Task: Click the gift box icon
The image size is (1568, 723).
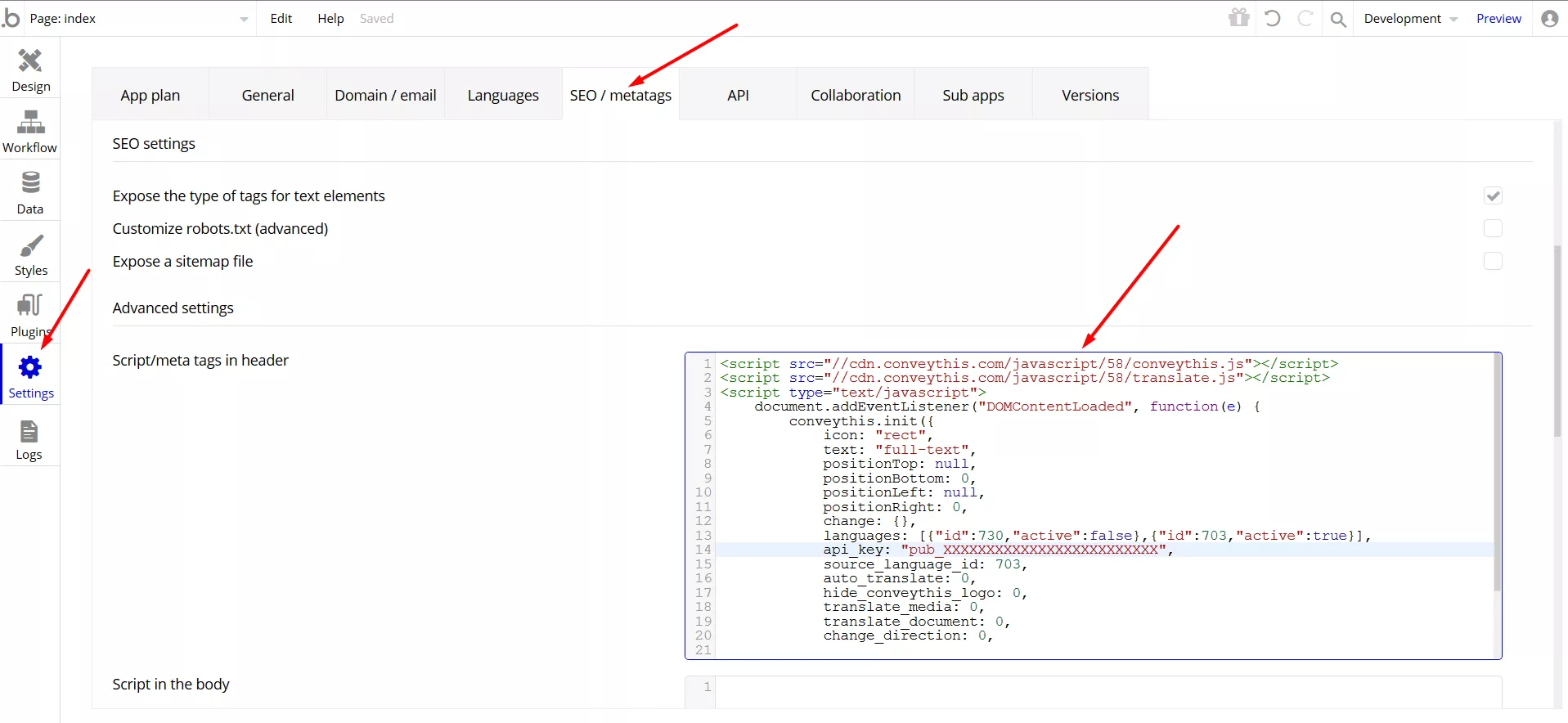Action: click(1239, 18)
